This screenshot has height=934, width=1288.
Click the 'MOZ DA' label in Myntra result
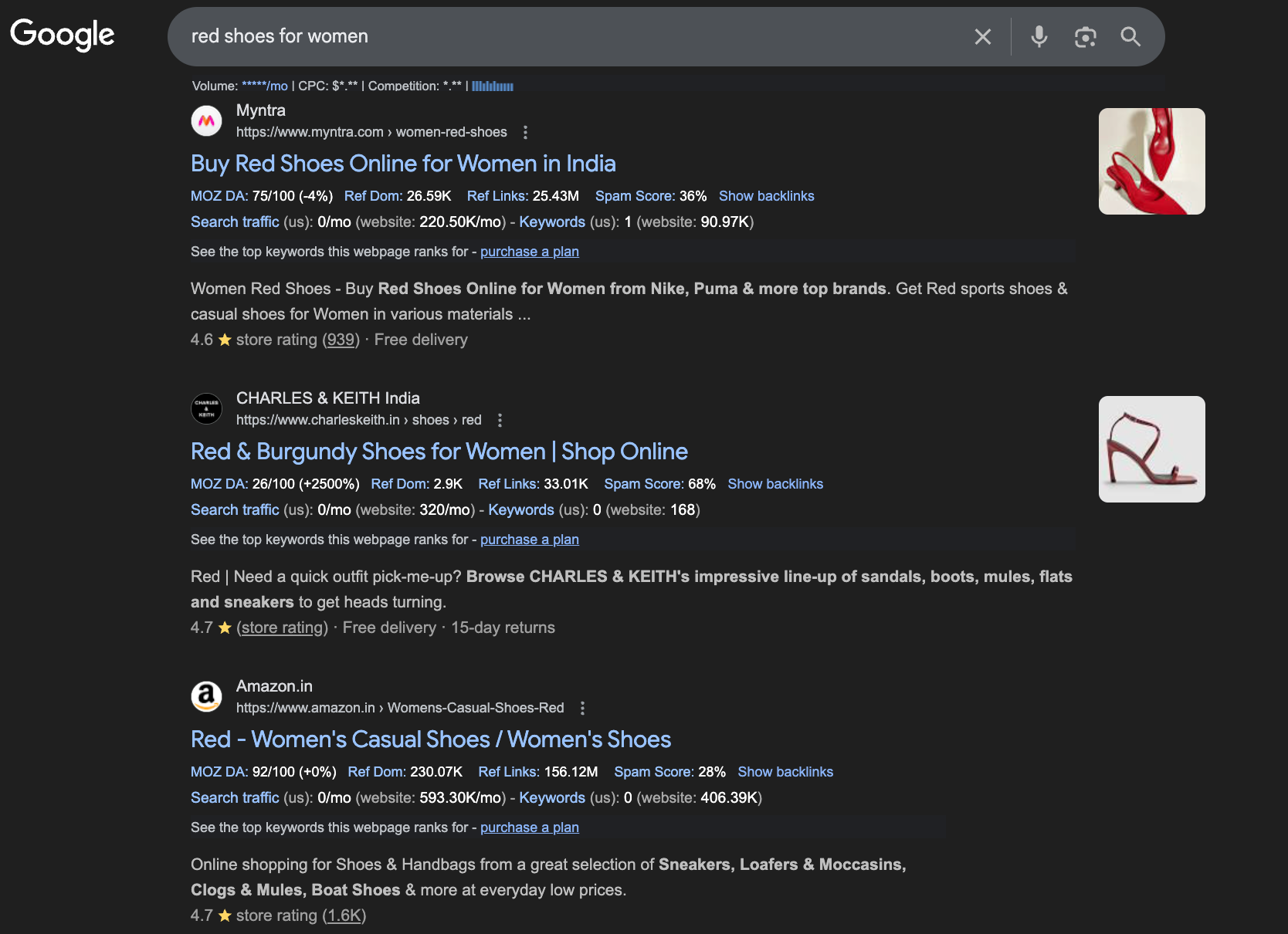click(x=219, y=196)
